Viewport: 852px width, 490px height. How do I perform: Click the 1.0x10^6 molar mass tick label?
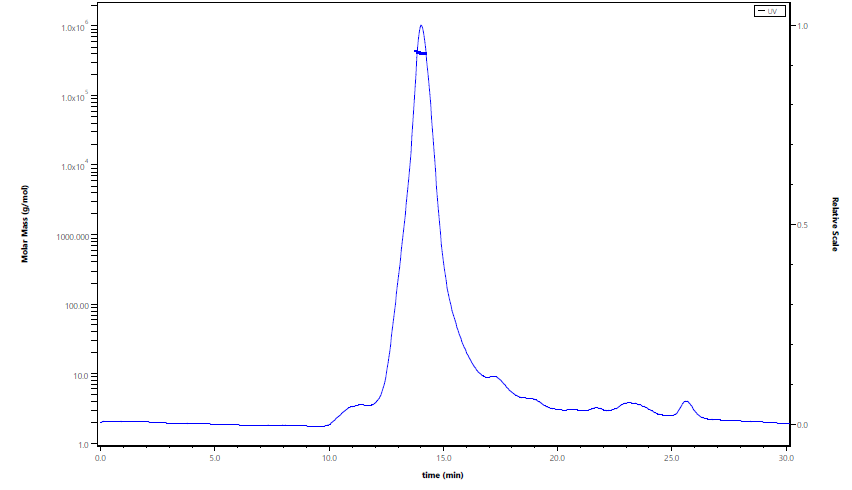76,27
